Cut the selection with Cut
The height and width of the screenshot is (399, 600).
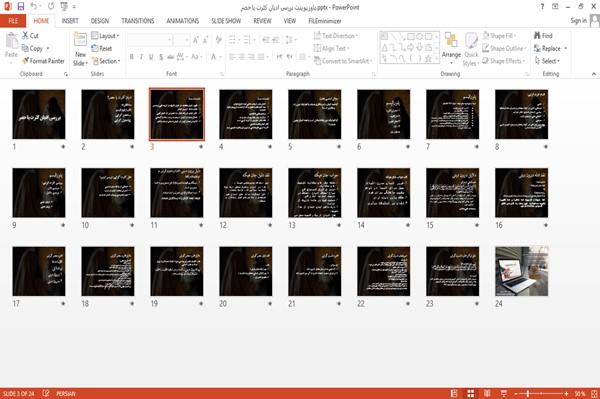click(x=30, y=36)
